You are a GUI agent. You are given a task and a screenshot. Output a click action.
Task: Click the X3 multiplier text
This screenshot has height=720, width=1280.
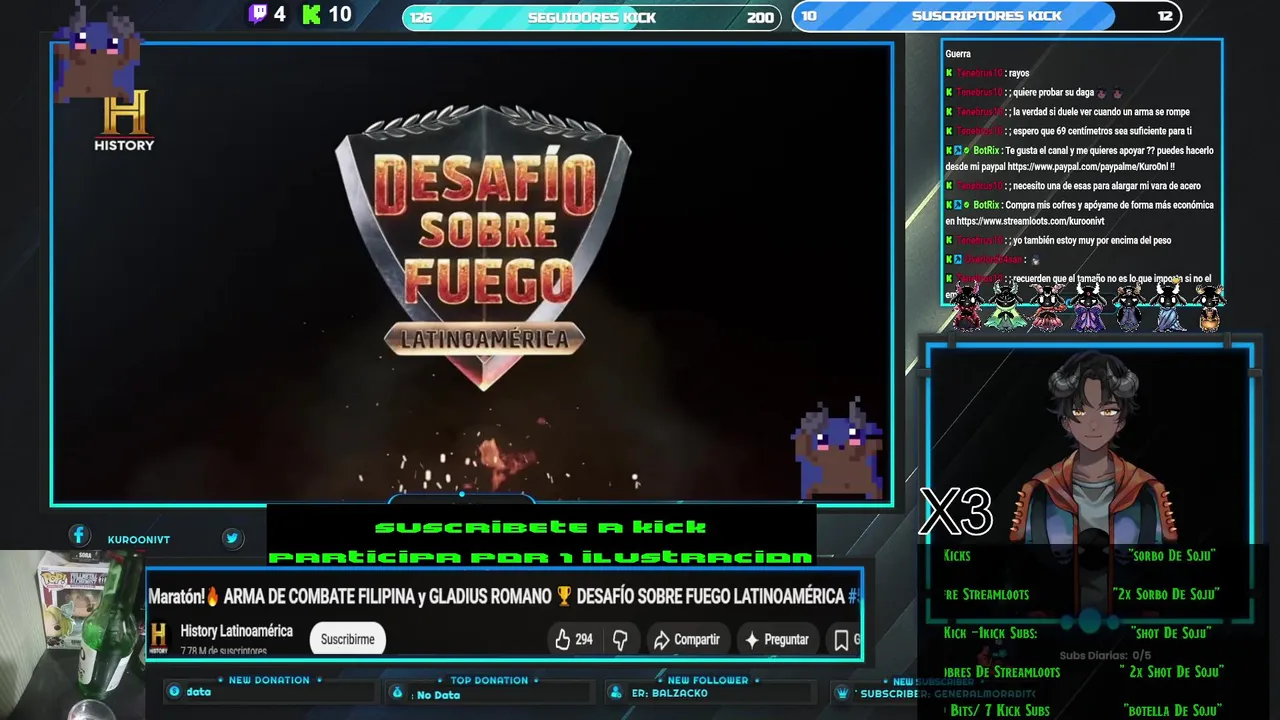(955, 512)
